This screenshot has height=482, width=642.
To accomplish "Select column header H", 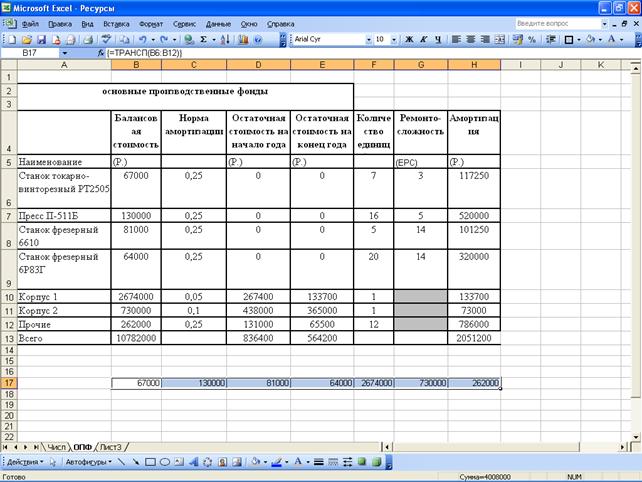I will [x=474, y=65].
